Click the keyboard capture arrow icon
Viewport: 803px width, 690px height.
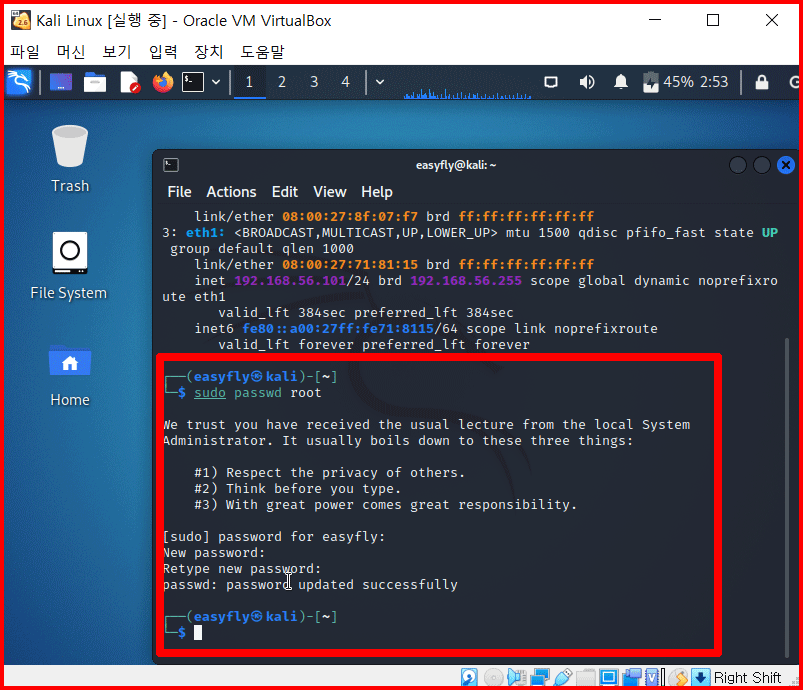click(700, 678)
